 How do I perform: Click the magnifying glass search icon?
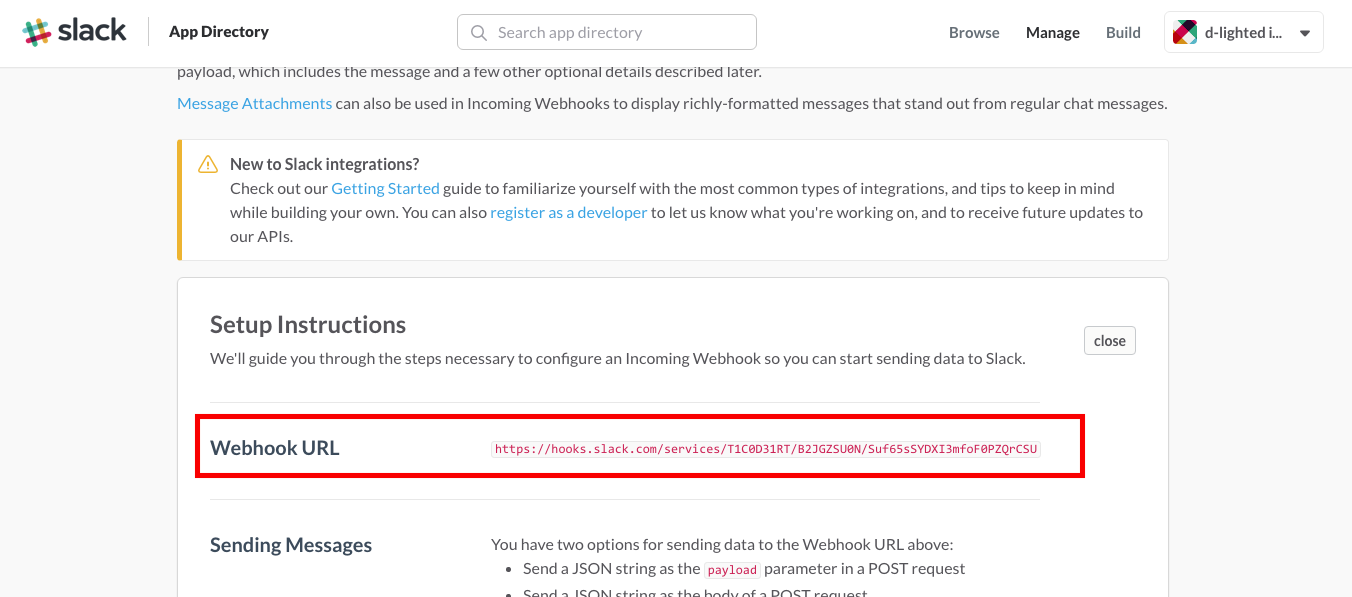tap(479, 33)
